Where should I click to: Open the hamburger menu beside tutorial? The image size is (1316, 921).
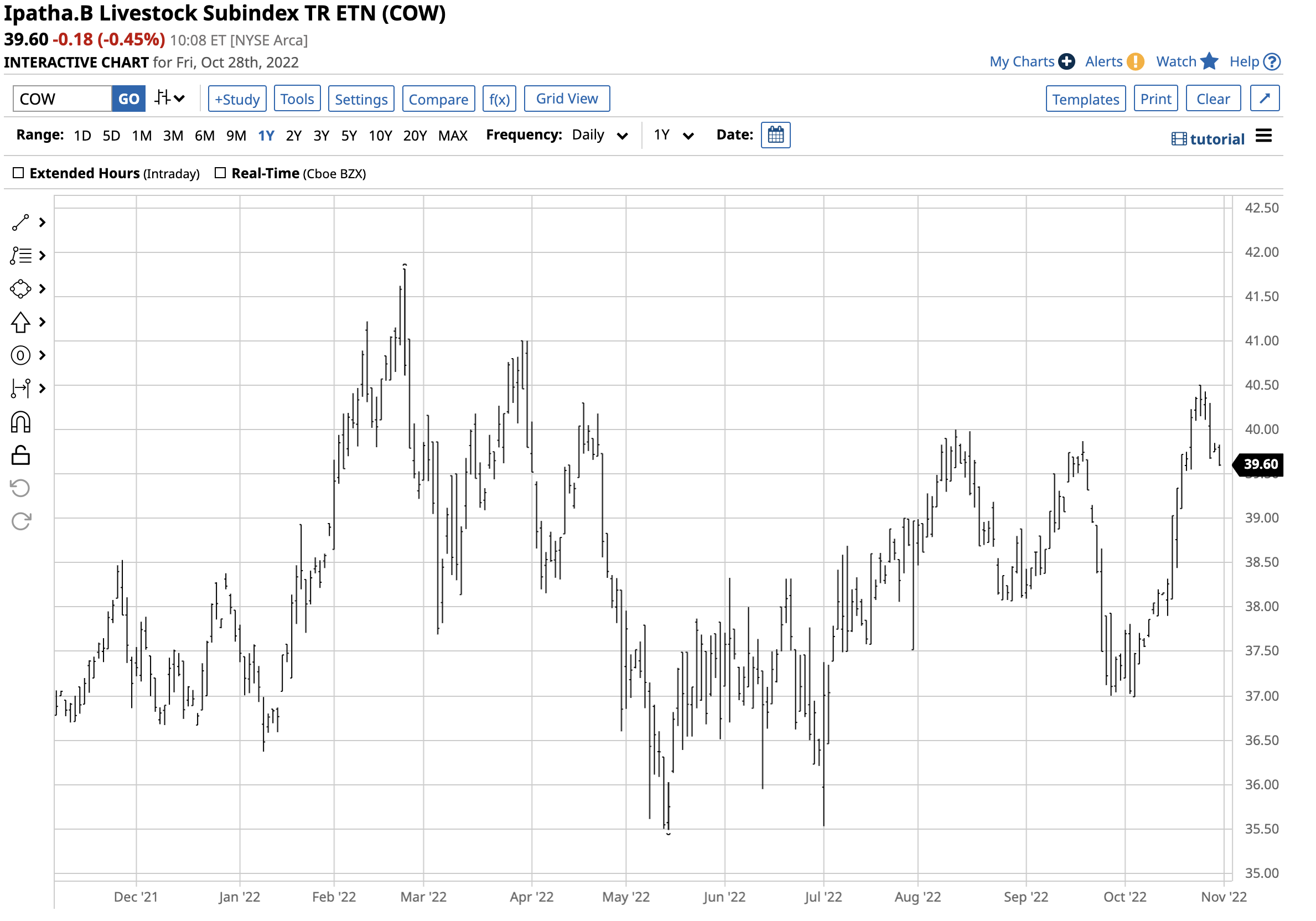[x=1263, y=136]
